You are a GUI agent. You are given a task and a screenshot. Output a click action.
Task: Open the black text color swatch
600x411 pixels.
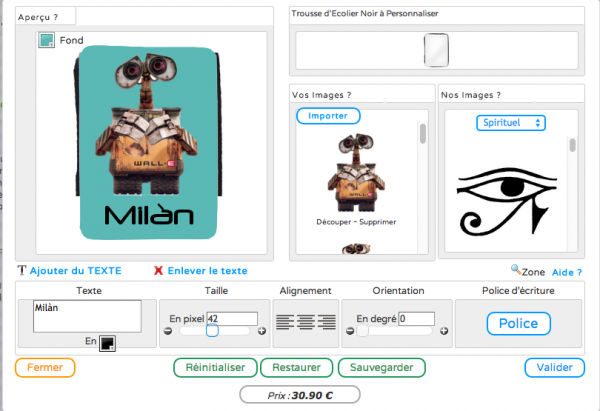(107, 343)
